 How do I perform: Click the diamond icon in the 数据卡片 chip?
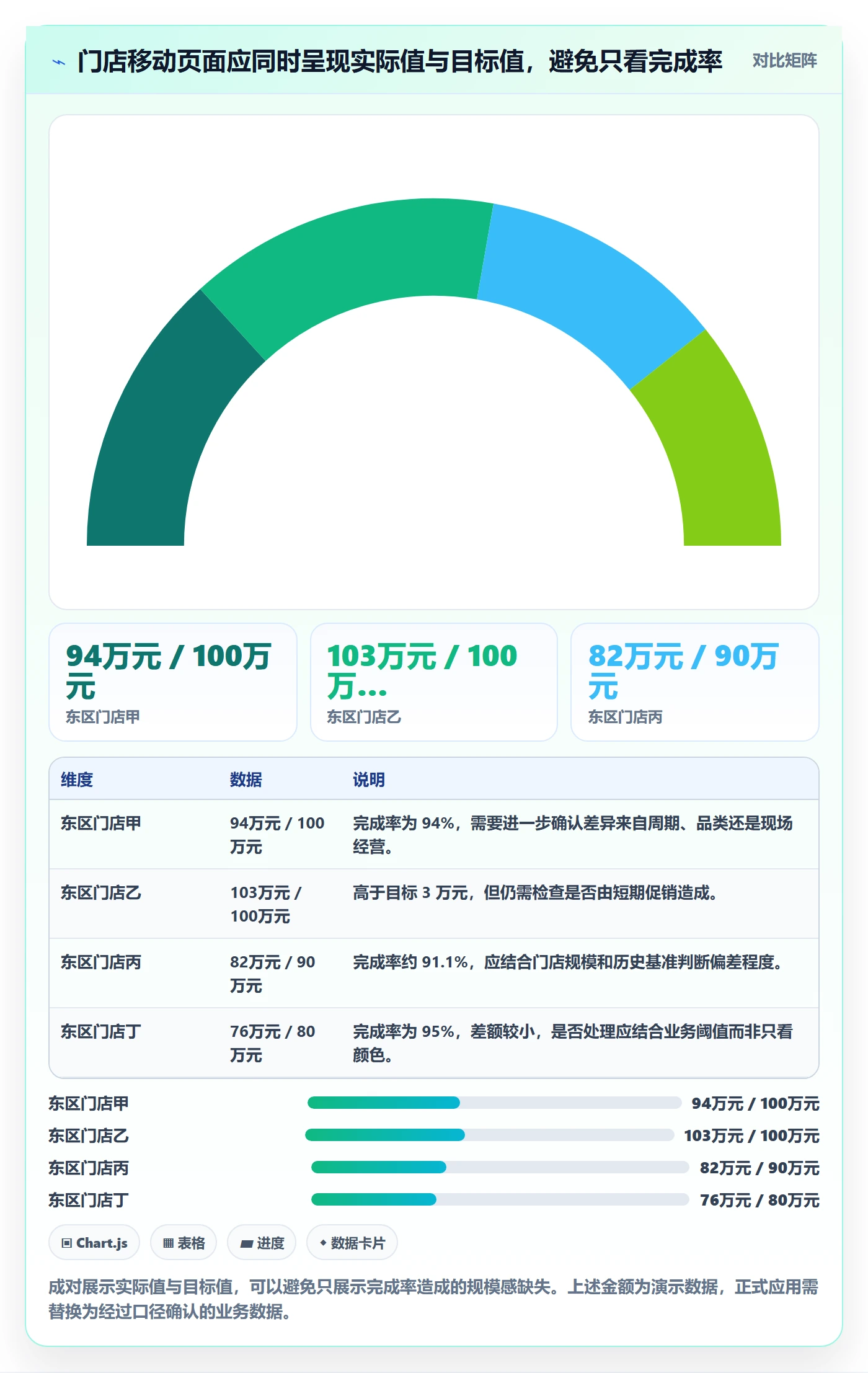coord(323,1243)
